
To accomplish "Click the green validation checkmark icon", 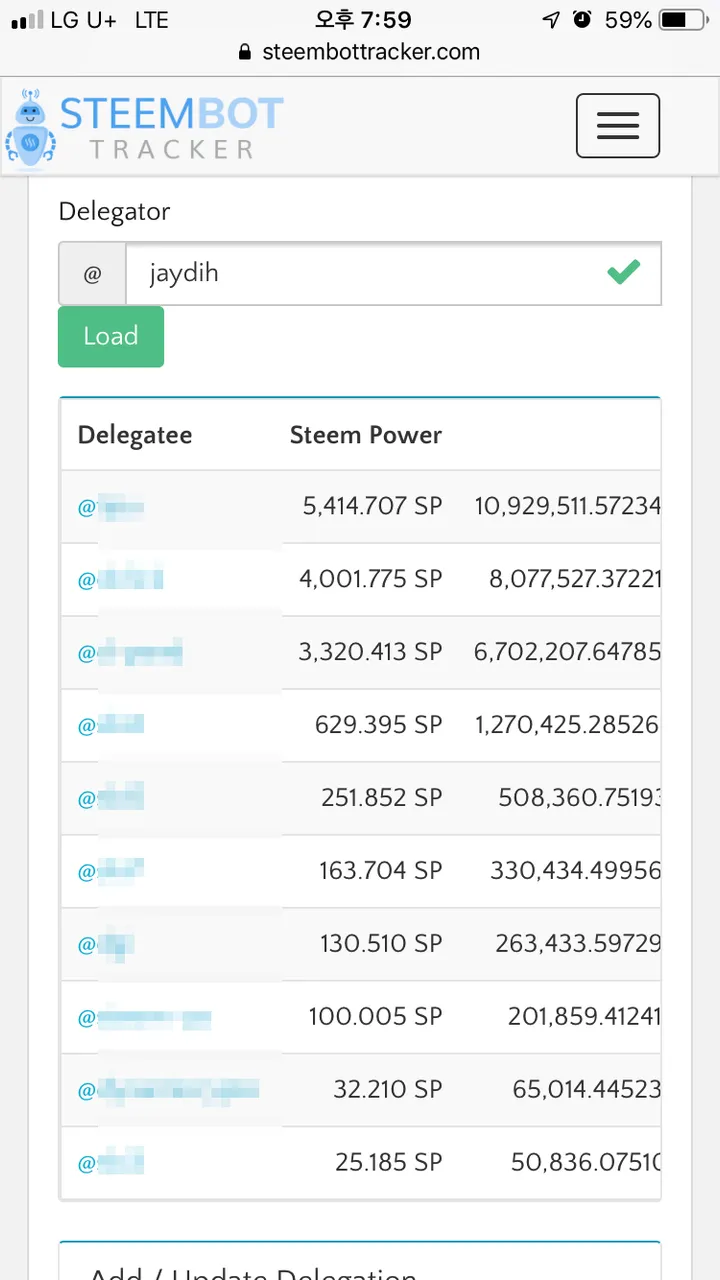I will 624,272.
